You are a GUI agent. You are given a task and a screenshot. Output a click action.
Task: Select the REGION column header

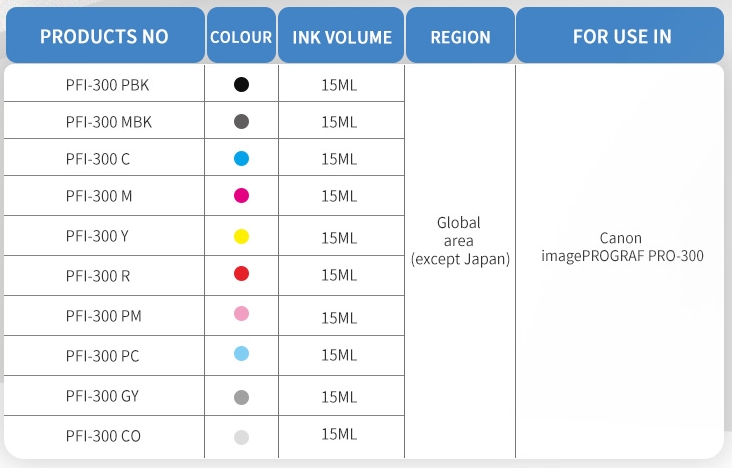tap(460, 35)
